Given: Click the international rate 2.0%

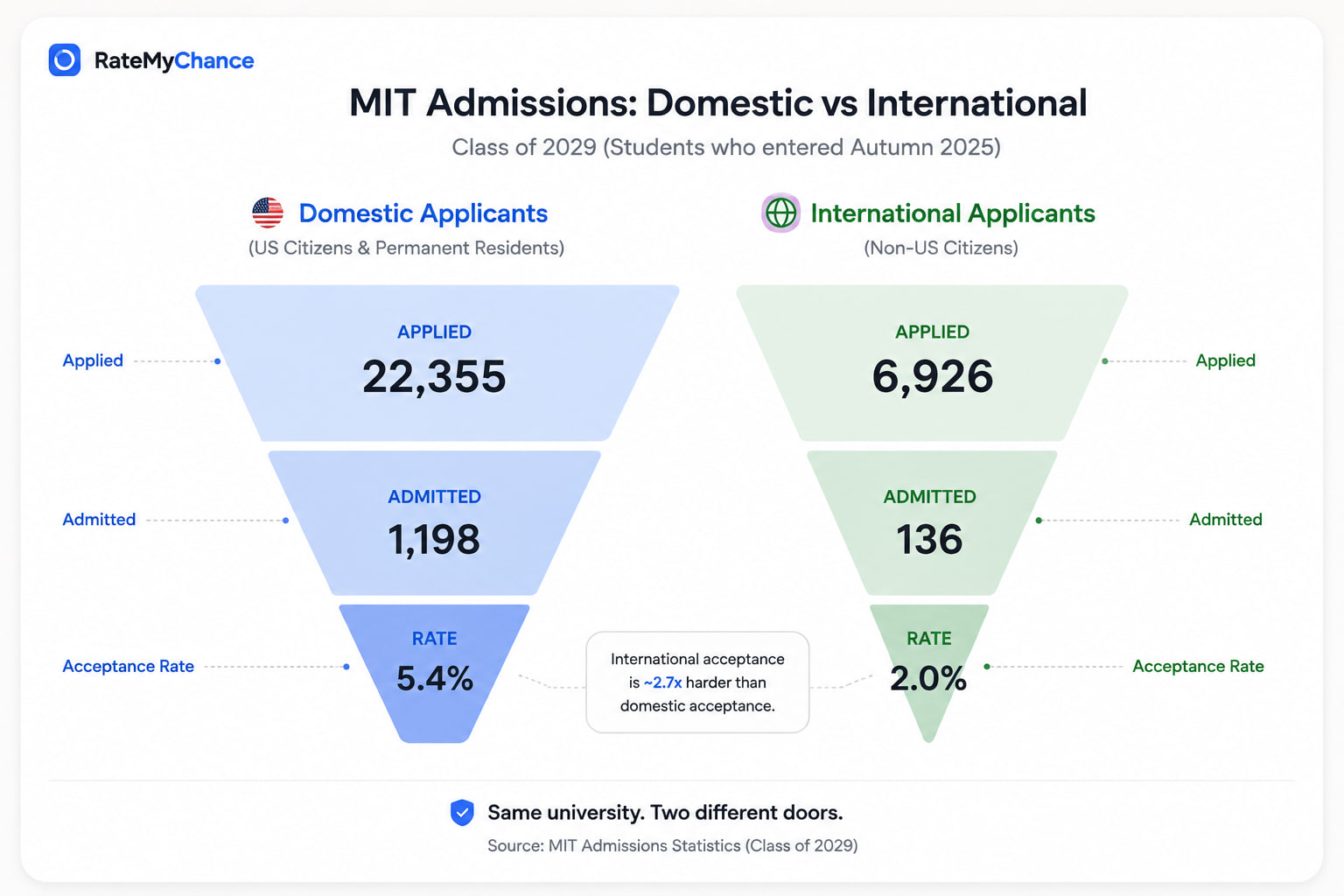Looking at the screenshot, I should point(928,678).
